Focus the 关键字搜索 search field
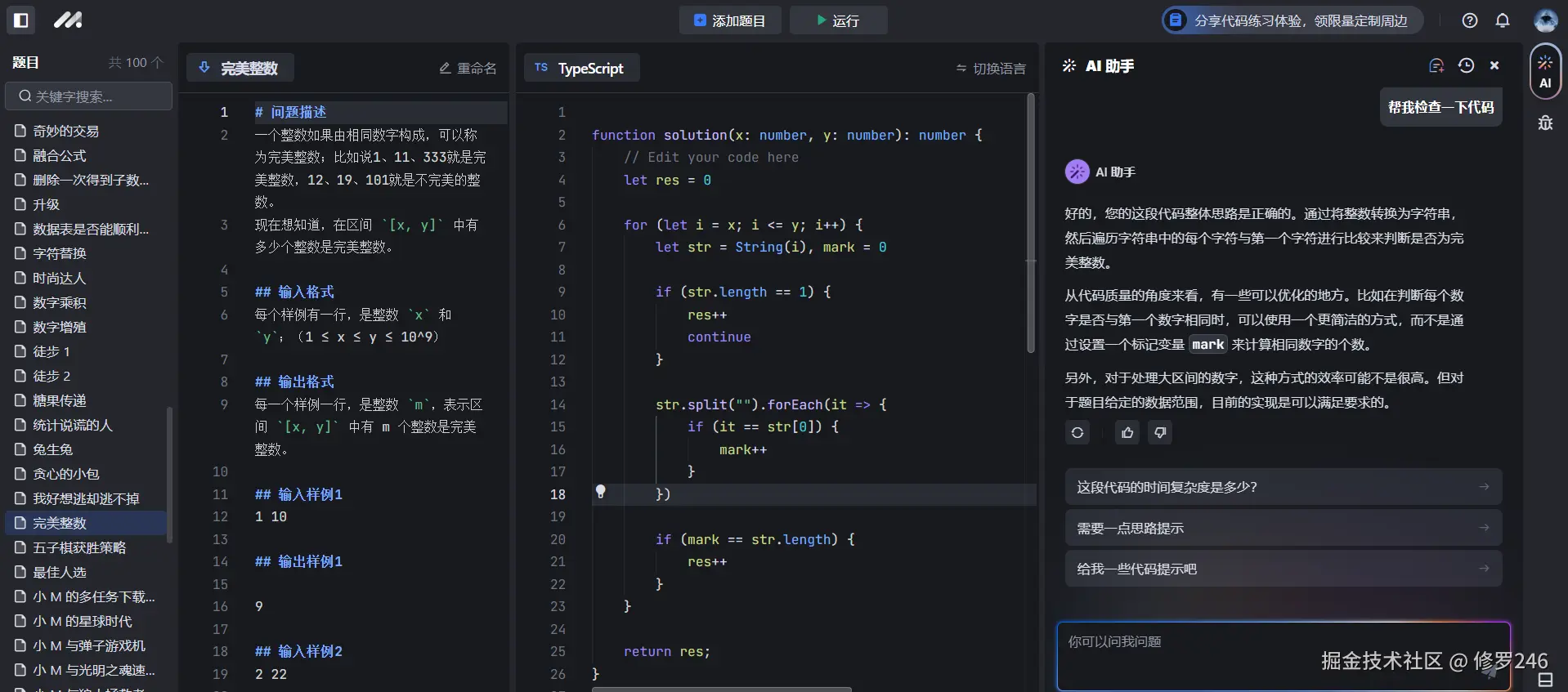This screenshot has width=1568, height=692. point(89,96)
